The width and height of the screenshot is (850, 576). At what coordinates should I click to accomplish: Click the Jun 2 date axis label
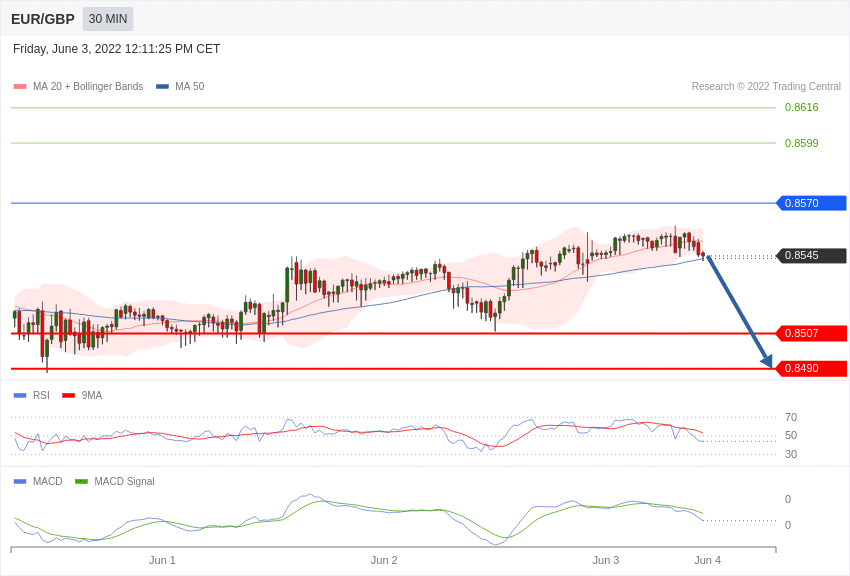(384, 560)
